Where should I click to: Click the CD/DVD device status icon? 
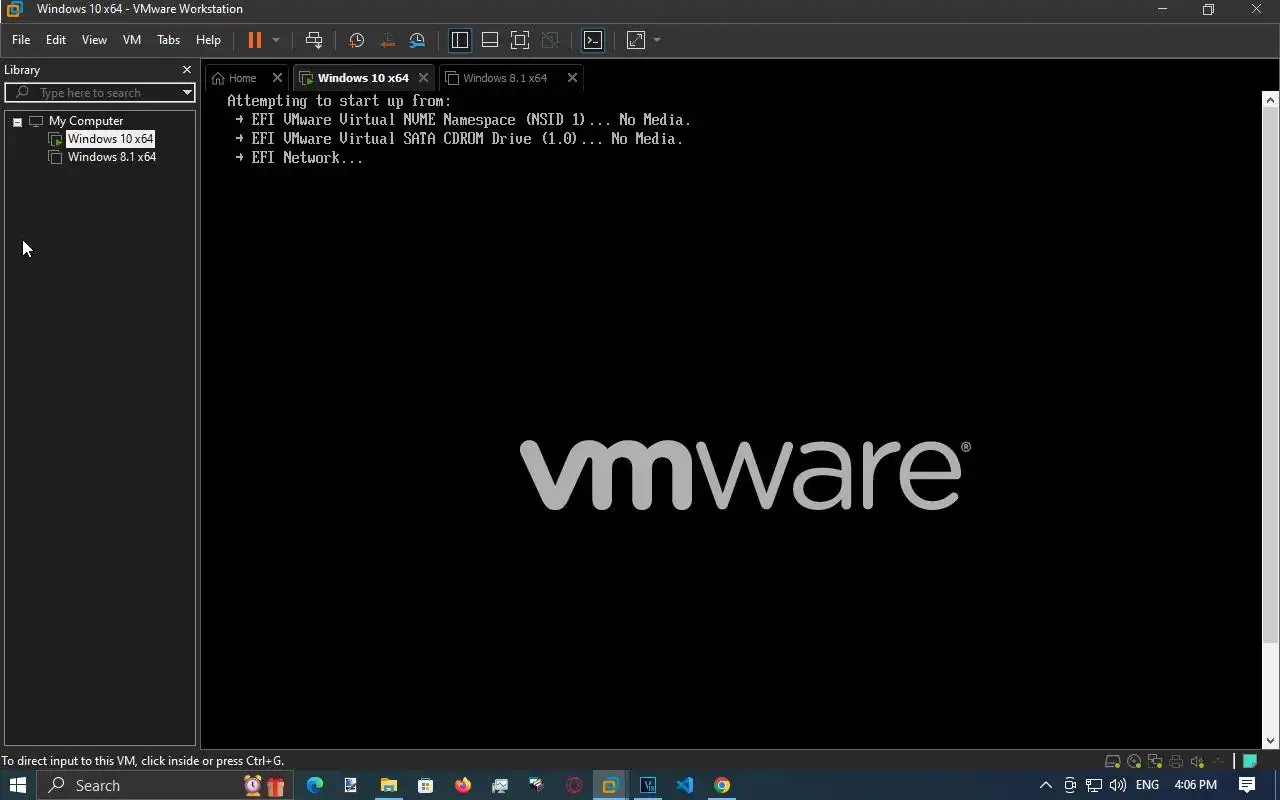point(1134,762)
